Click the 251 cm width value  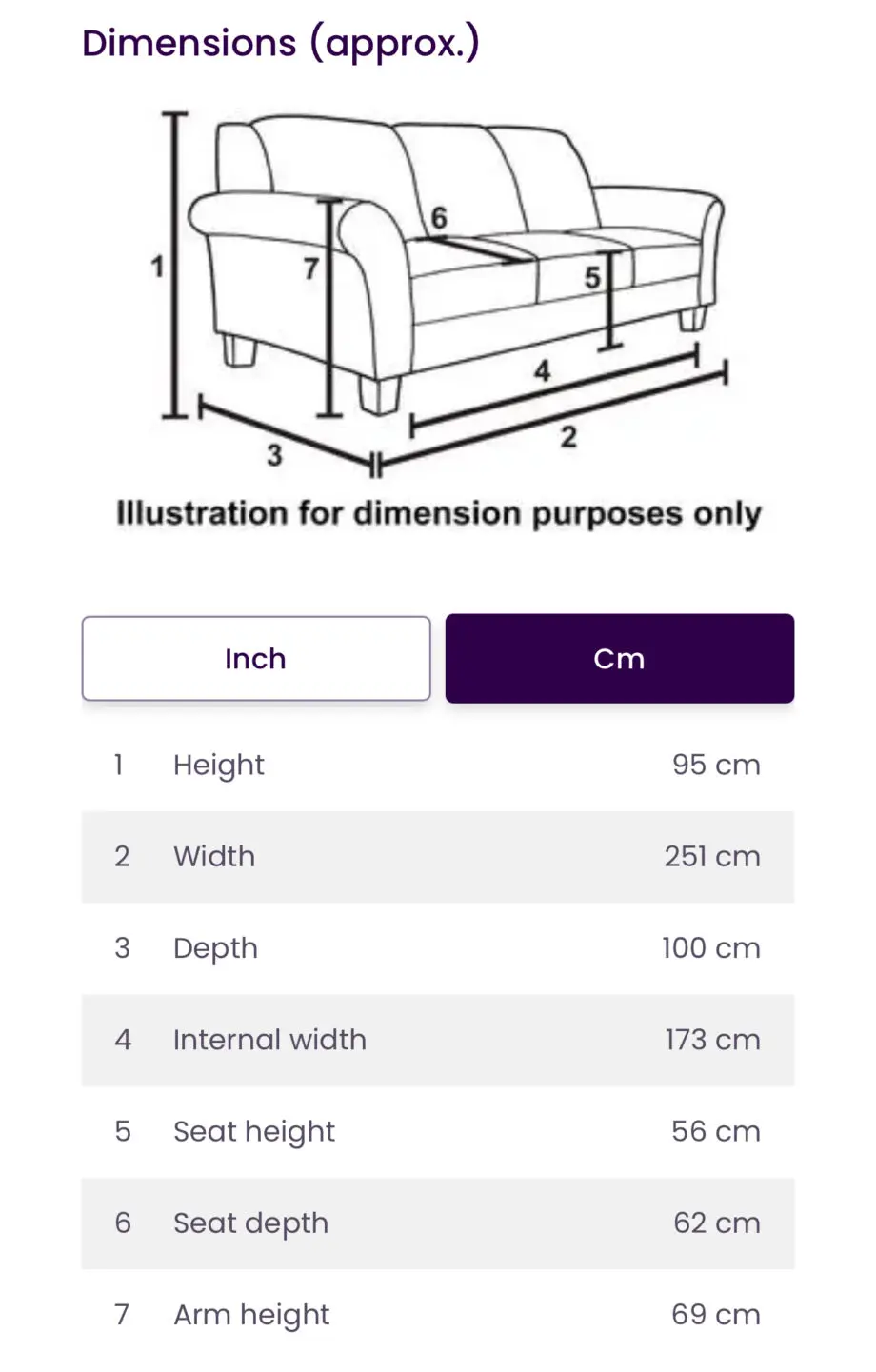click(712, 857)
